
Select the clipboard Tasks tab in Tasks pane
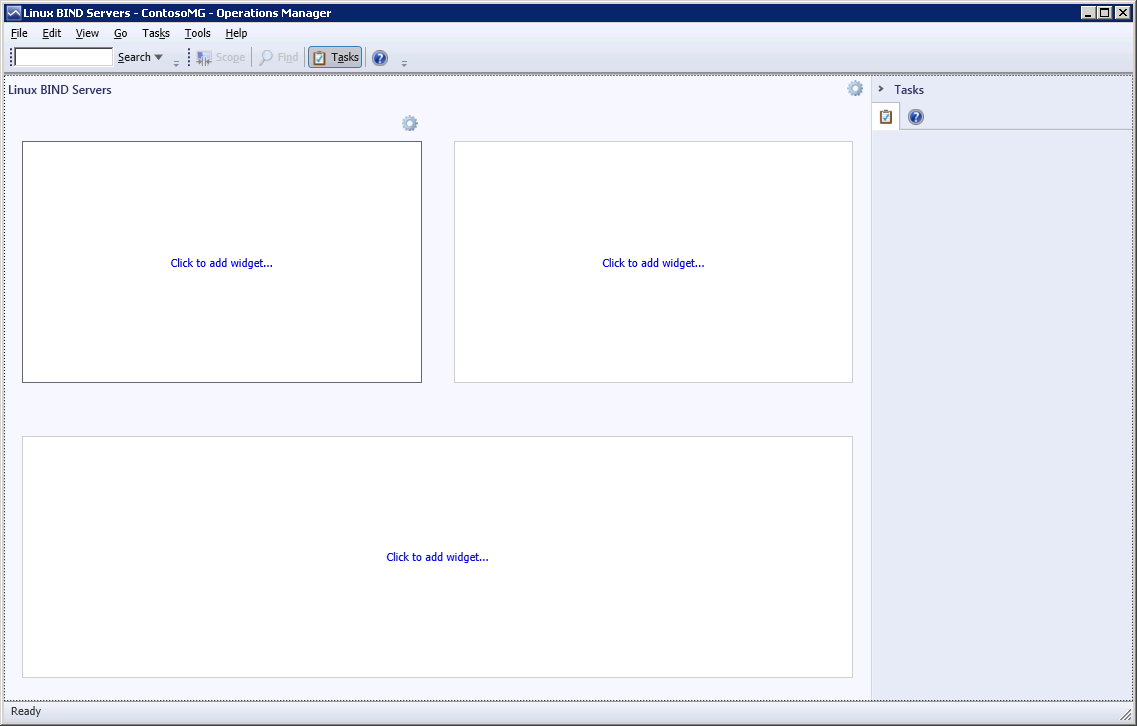coord(885,117)
